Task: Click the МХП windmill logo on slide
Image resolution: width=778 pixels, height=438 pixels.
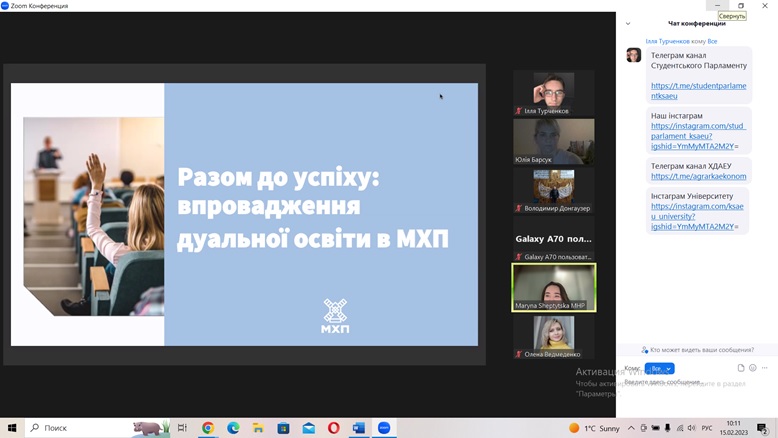Action: pos(335,315)
